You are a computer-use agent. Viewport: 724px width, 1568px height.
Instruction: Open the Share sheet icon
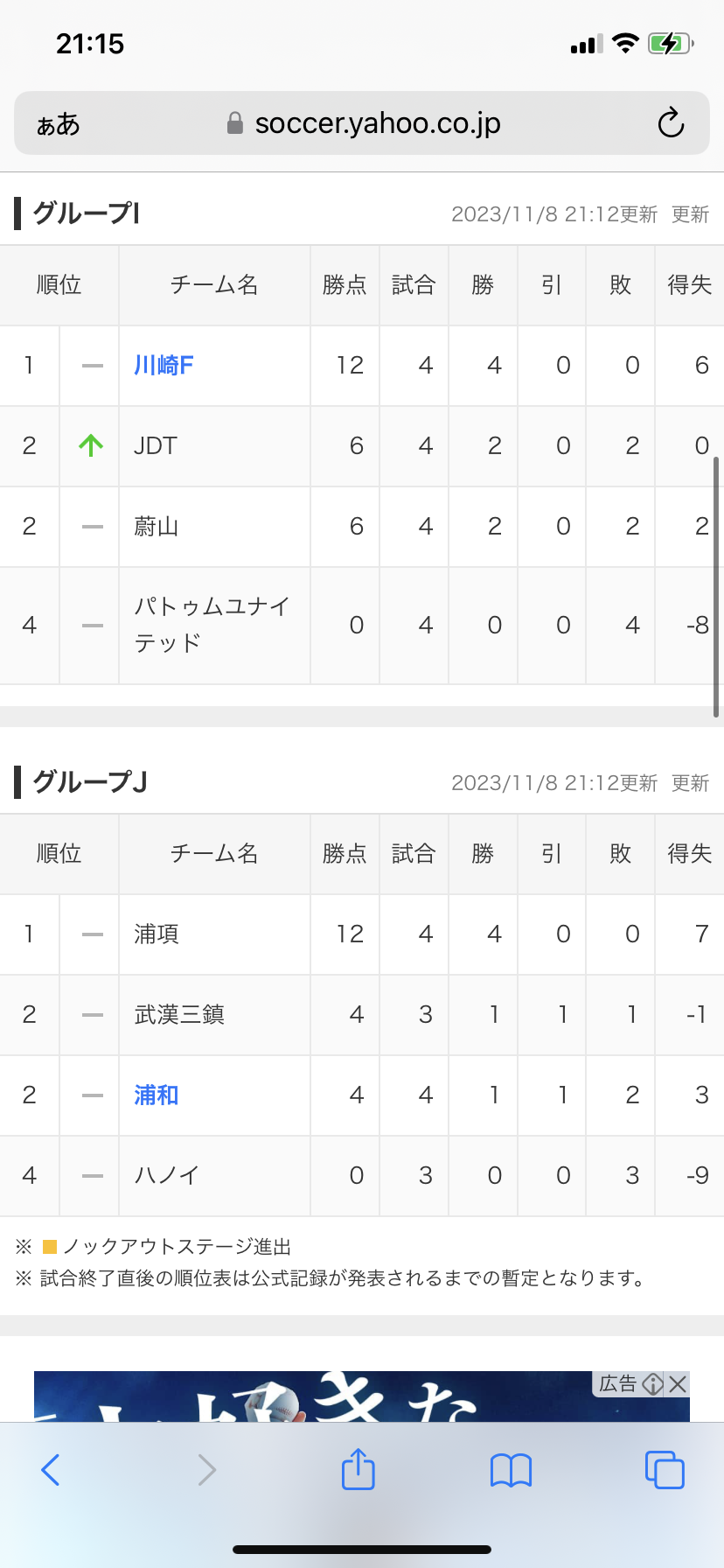(x=359, y=1469)
